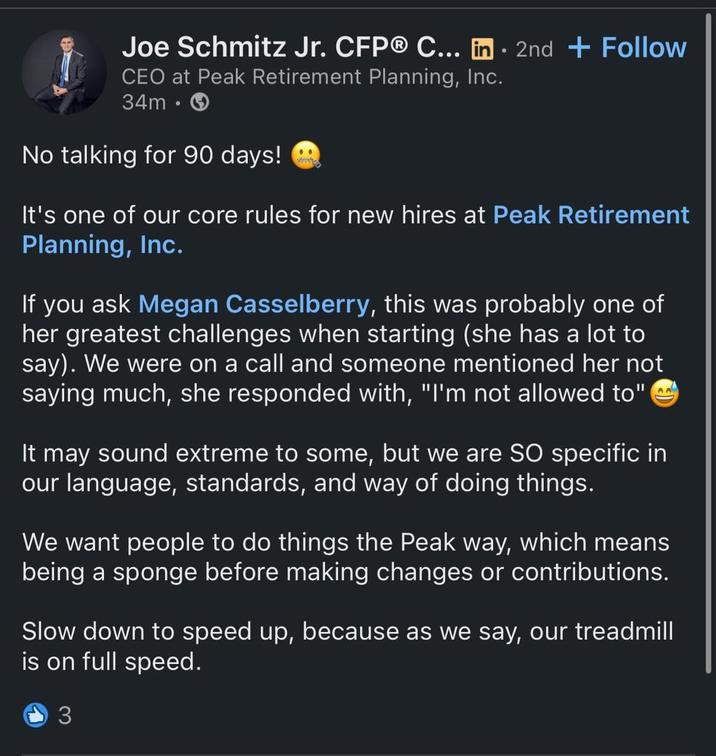
Task: Click the sweat-smile emoji
Action: [664, 394]
